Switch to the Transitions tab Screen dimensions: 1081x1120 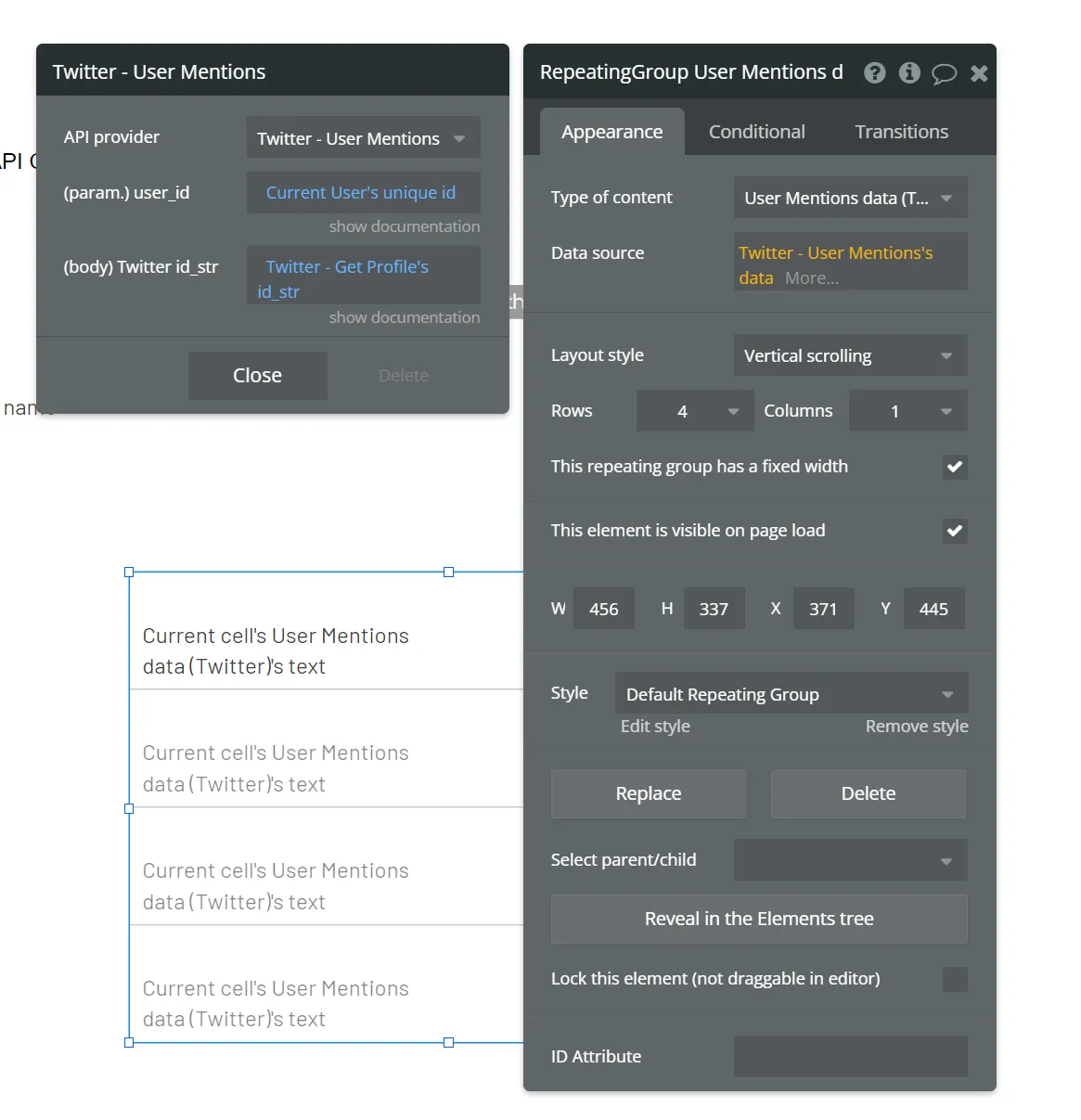902,132
